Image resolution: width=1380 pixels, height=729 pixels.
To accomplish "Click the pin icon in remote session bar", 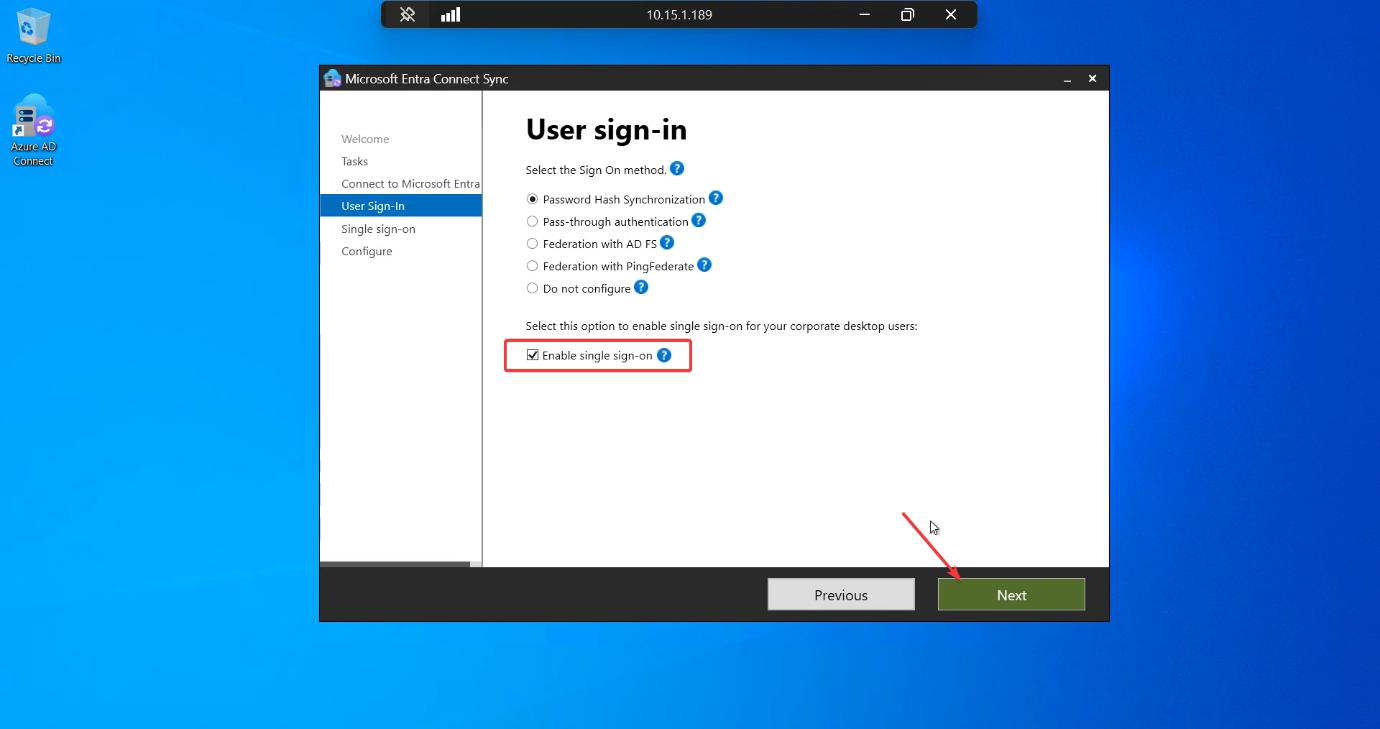I will coord(407,15).
